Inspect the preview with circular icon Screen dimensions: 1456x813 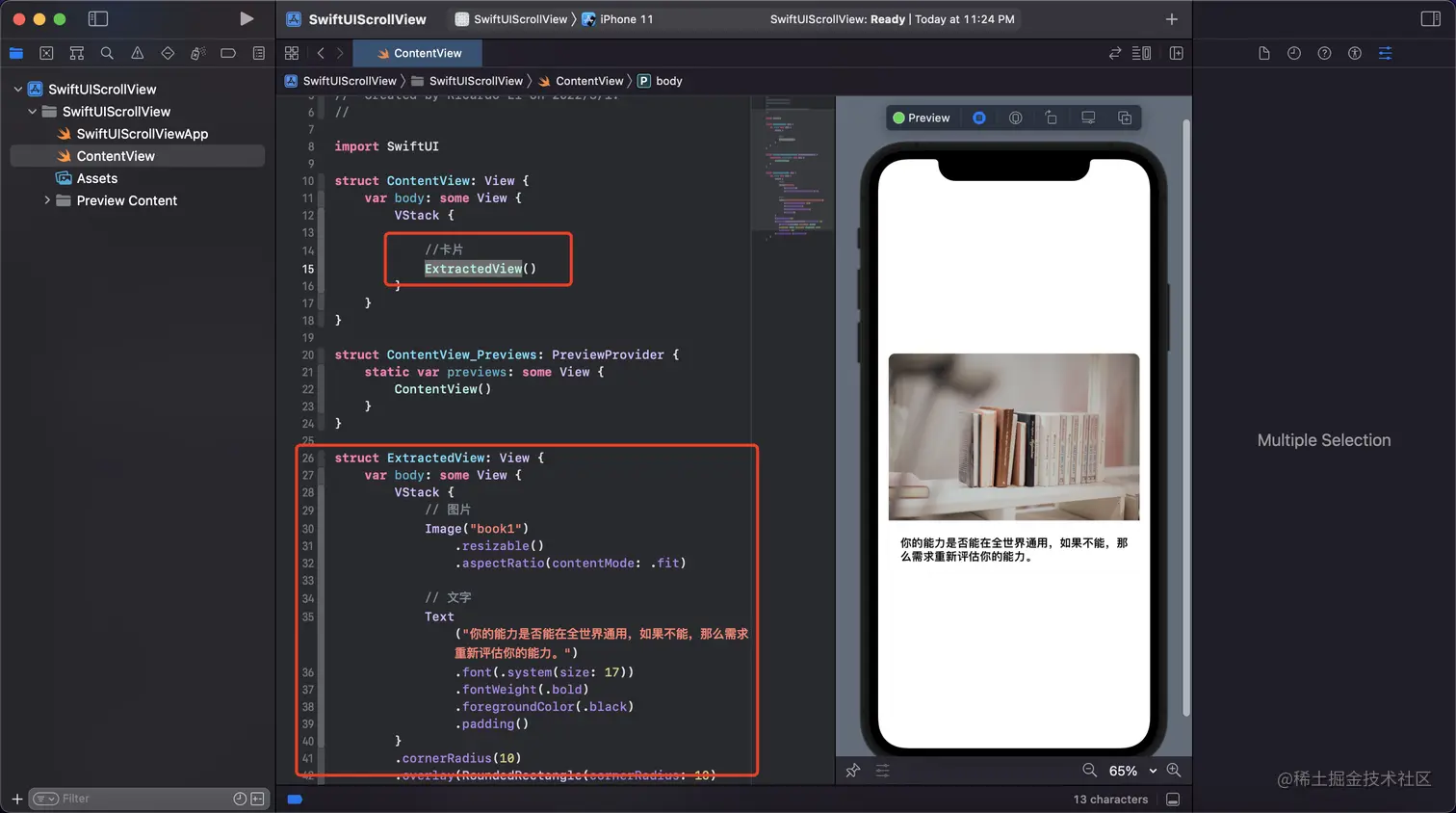point(1015,118)
